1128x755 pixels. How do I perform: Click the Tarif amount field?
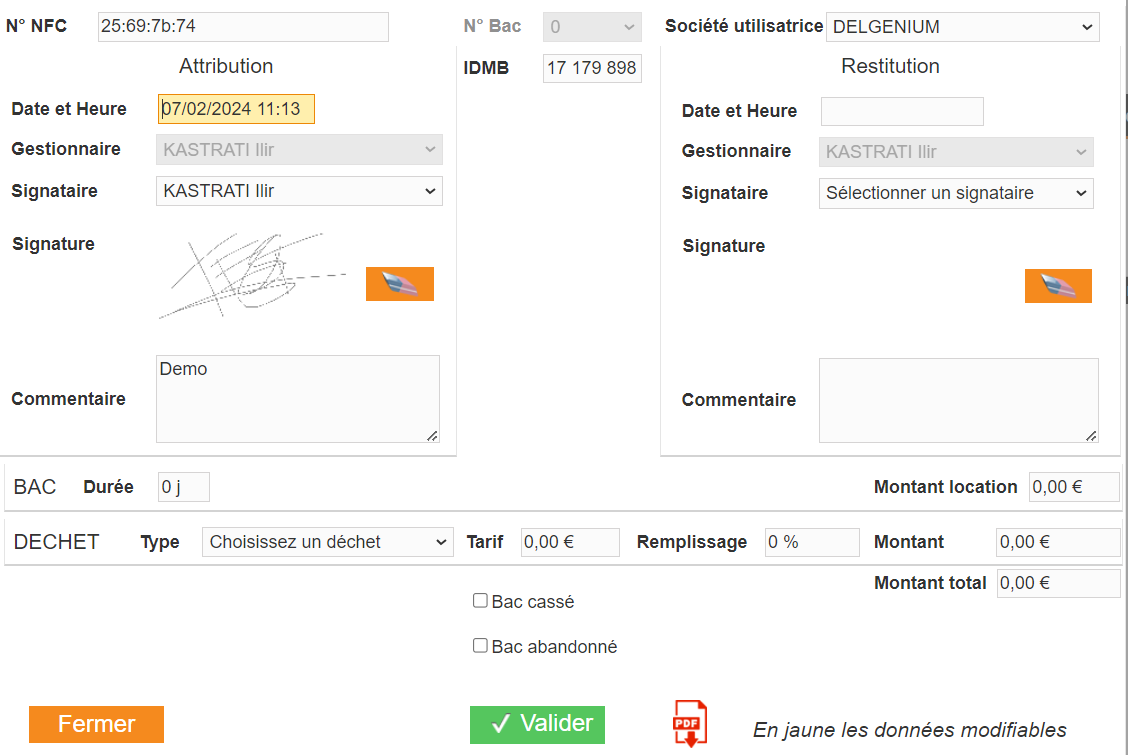pos(570,542)
